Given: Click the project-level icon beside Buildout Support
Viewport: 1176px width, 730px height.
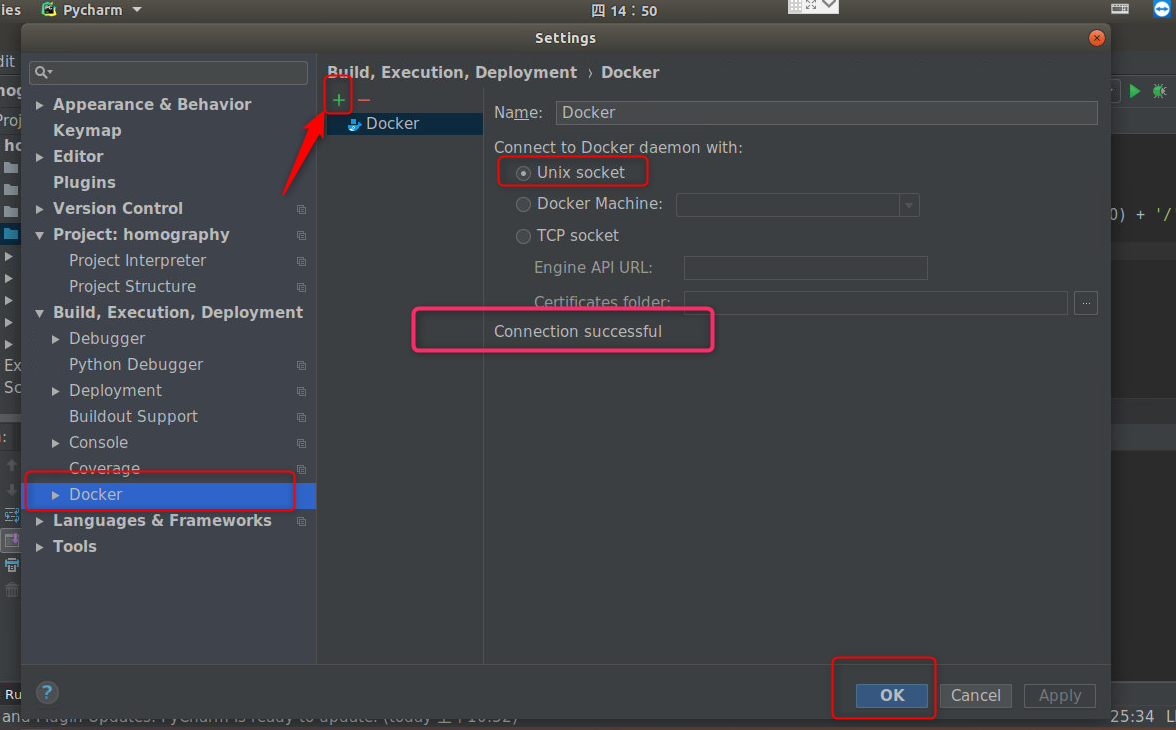Looking at the screenshot, I should click(x=302, y=417).
